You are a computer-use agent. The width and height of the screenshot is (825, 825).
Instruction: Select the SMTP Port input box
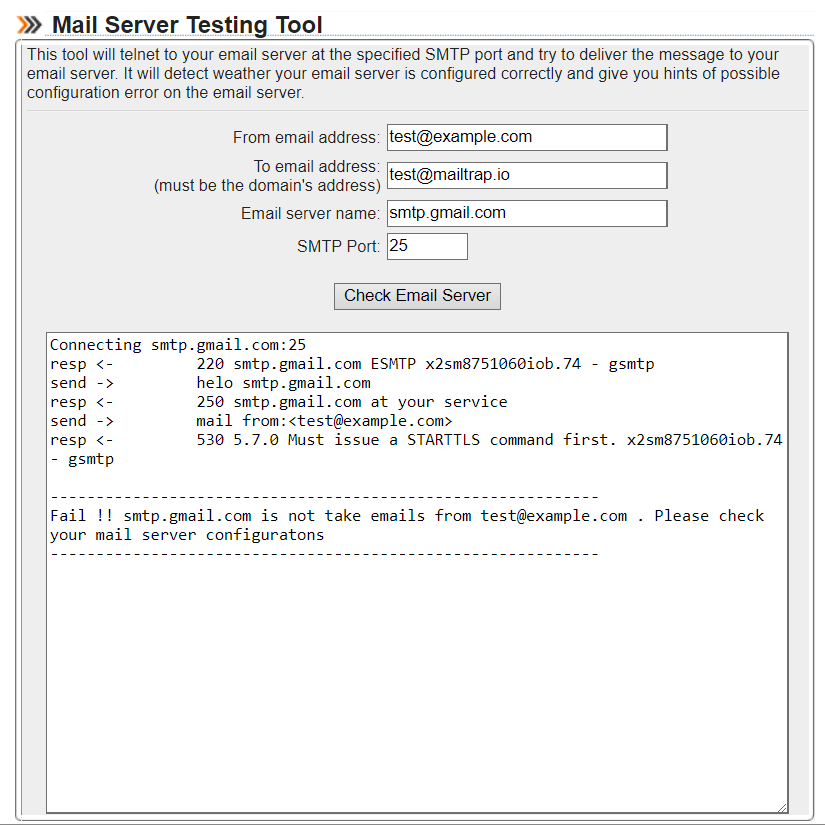tap(427, 246)
